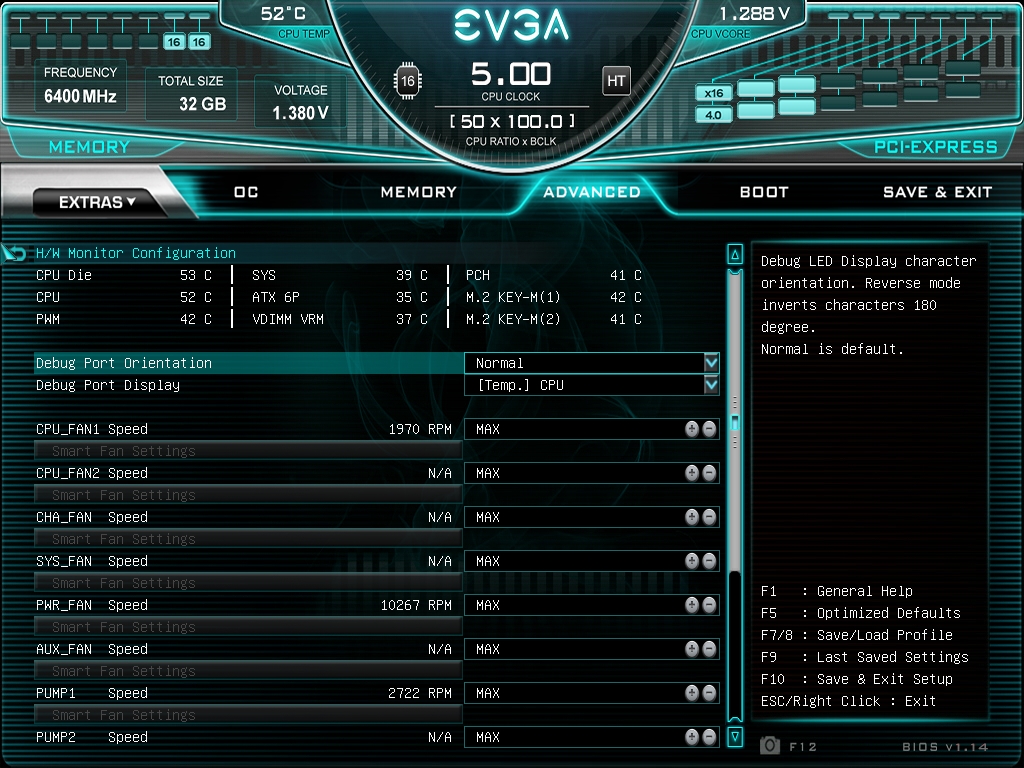1024x768 pixels.
Task: Select the Debug Port Display row label
Action: (x=108, y=385)
